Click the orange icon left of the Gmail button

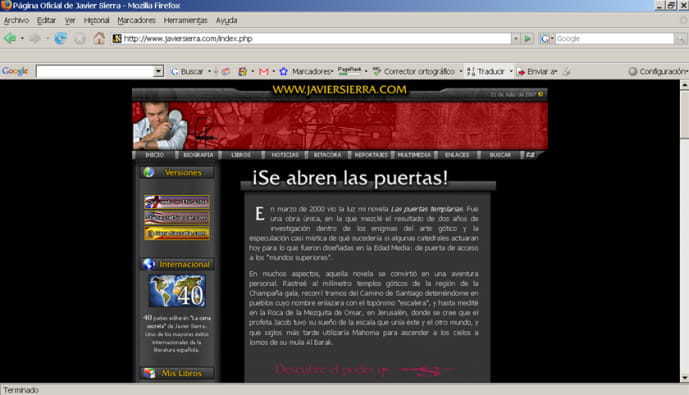tap(242, 71)
